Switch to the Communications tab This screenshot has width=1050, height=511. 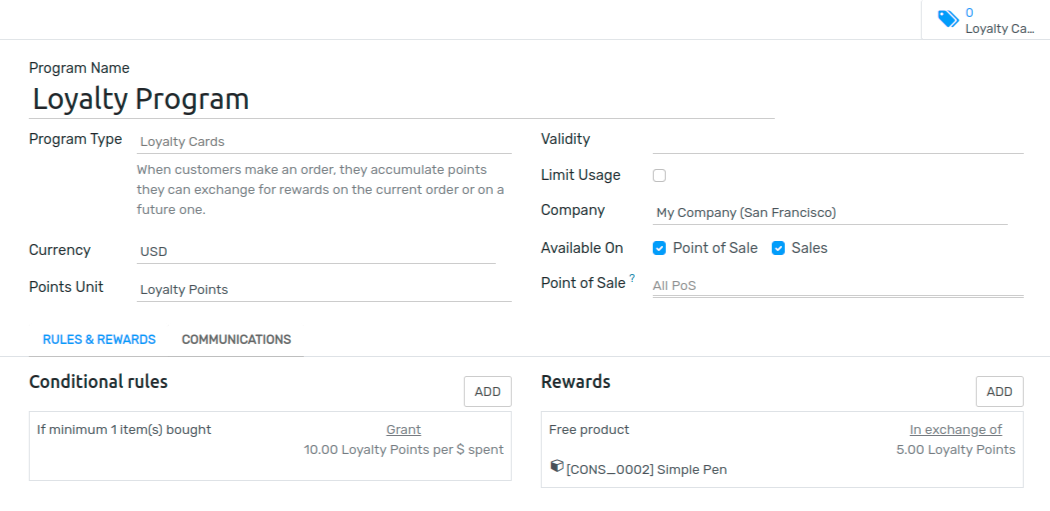236,340
